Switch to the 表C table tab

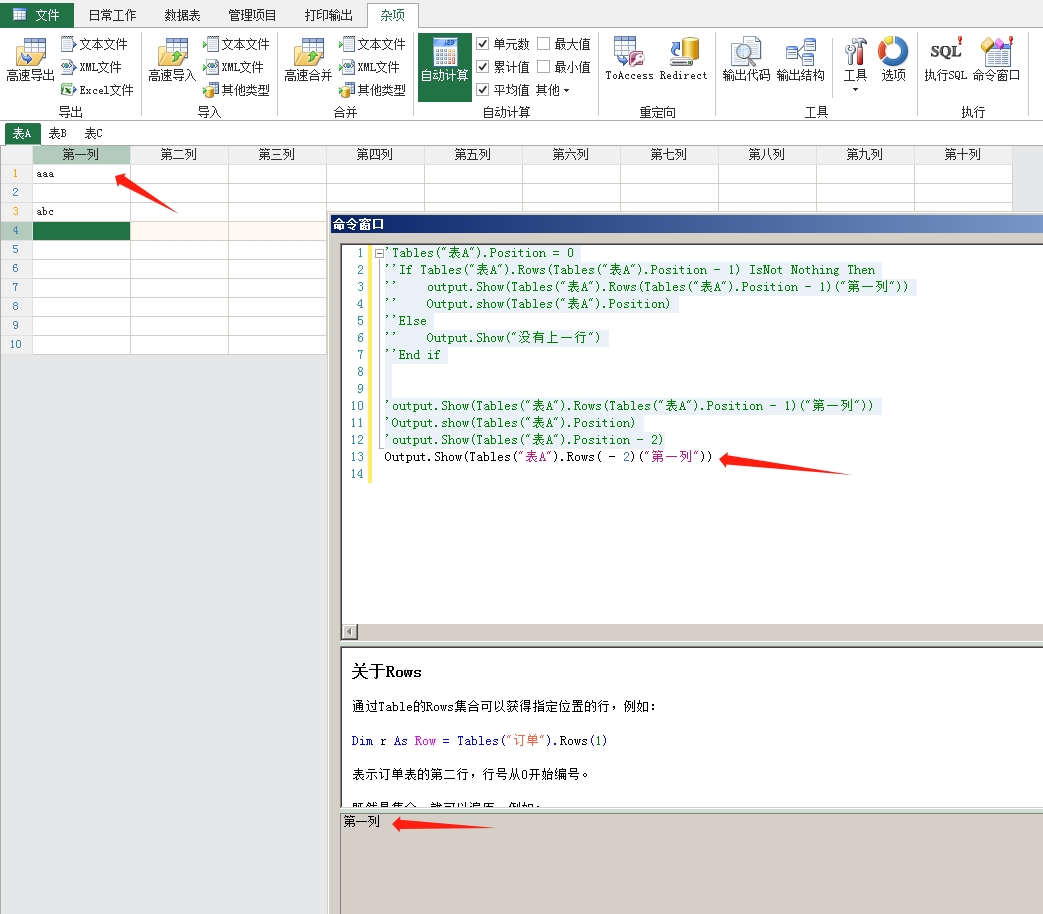point(94,133)
